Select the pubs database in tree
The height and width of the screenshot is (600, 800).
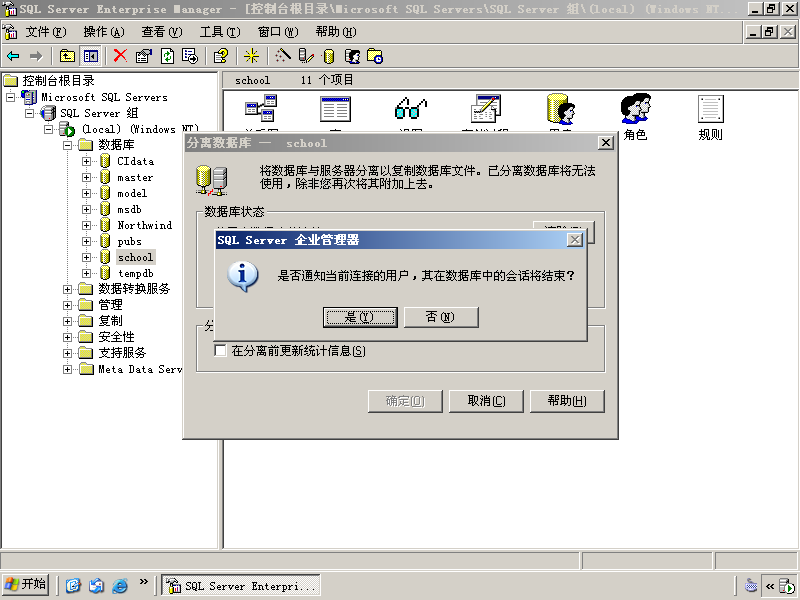click(x=129, y=241)
